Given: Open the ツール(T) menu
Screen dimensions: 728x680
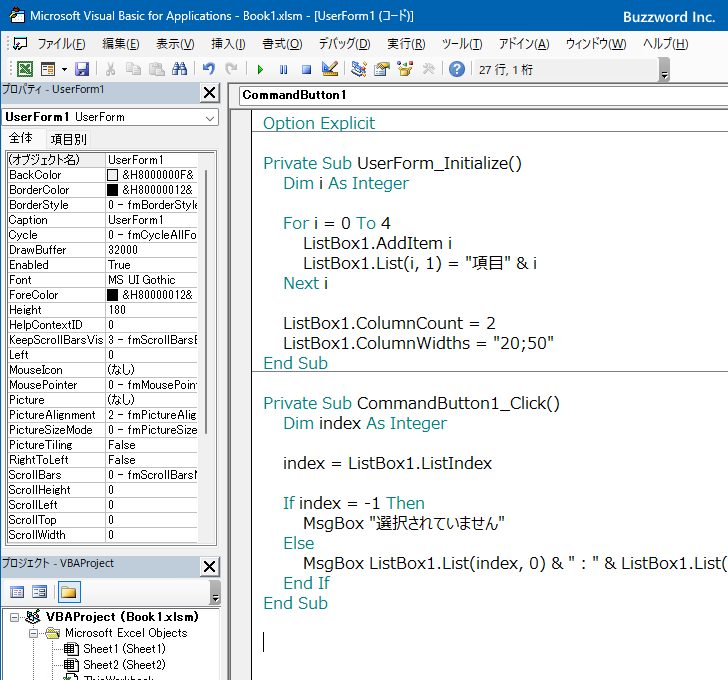Looking at the screenshot, I should (x=462, y=44).
